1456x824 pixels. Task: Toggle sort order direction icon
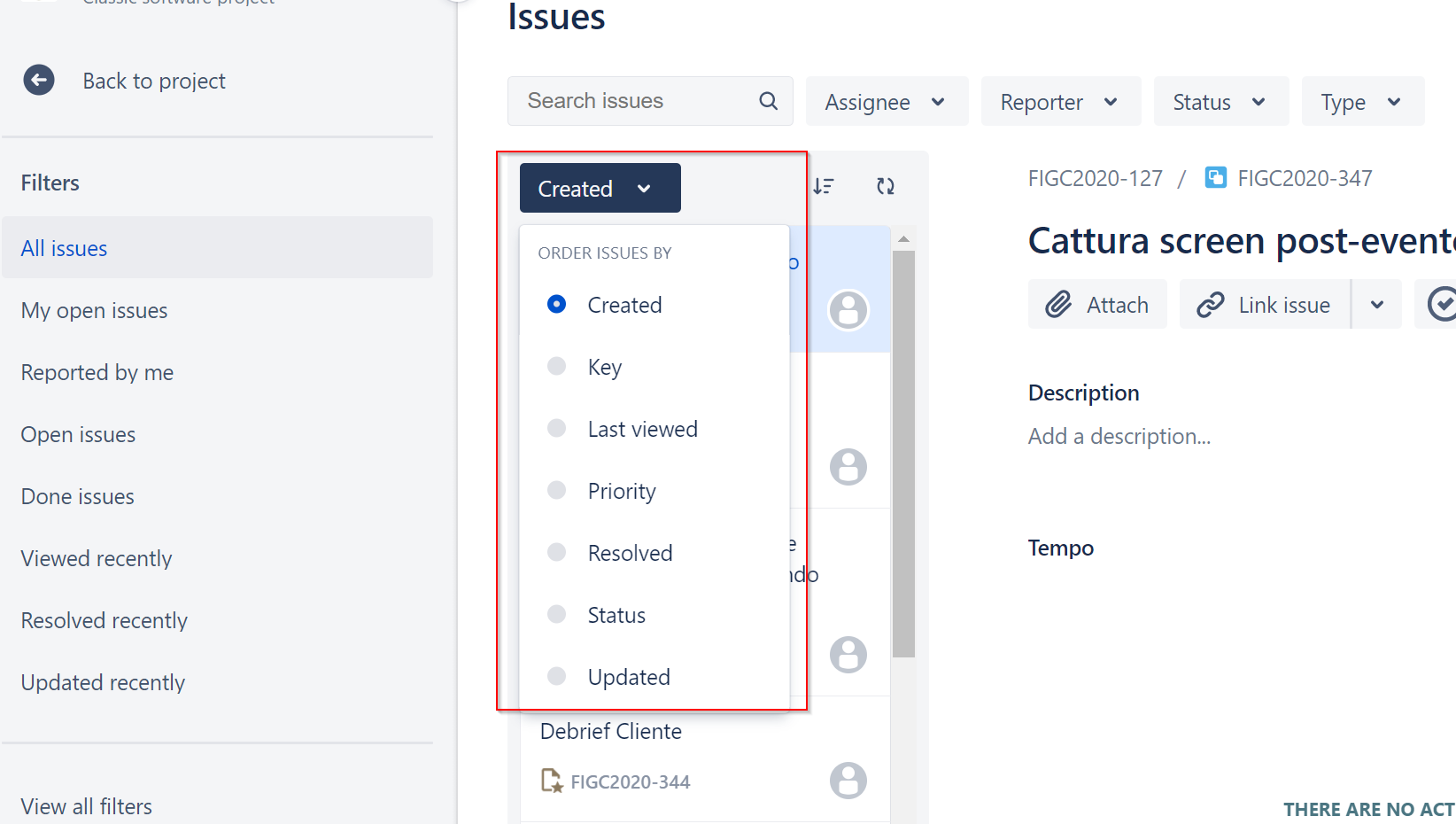(824, 186)
